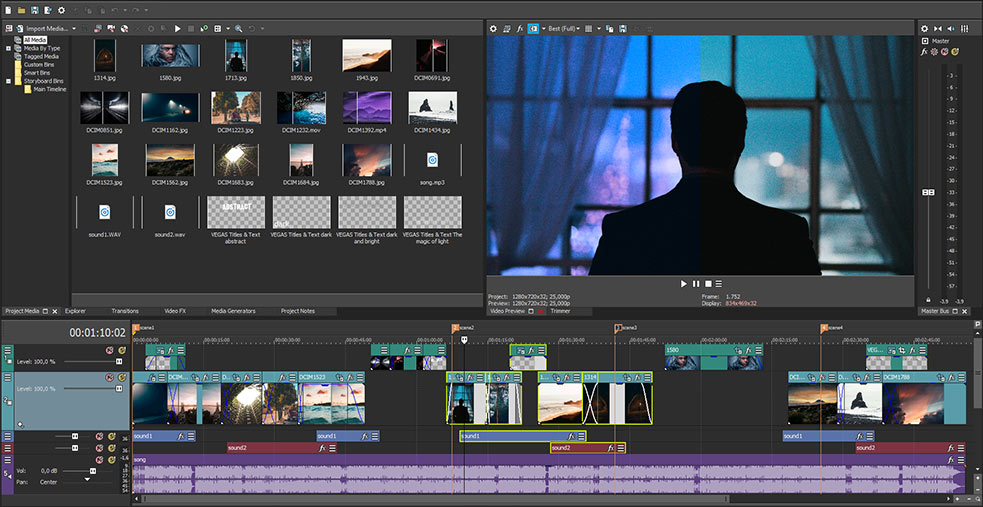Click the timecode display 00:01:10:02
This screenshot has width=983, height=507.
[97, 332]
